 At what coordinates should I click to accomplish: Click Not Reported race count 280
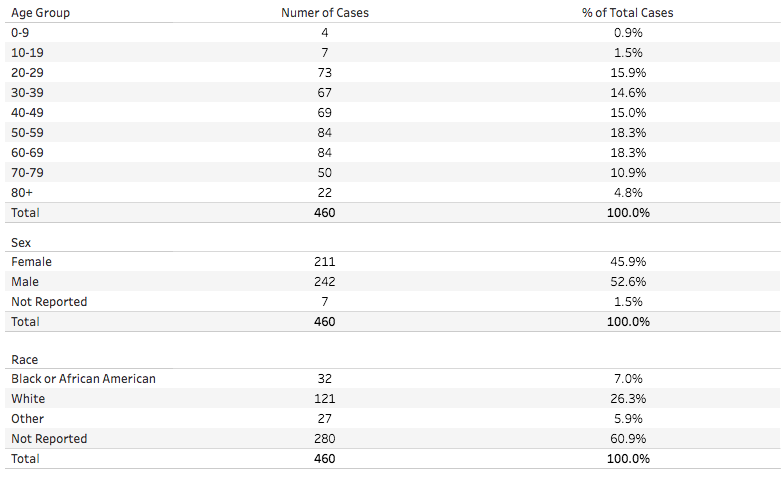(x=325, y=439)
